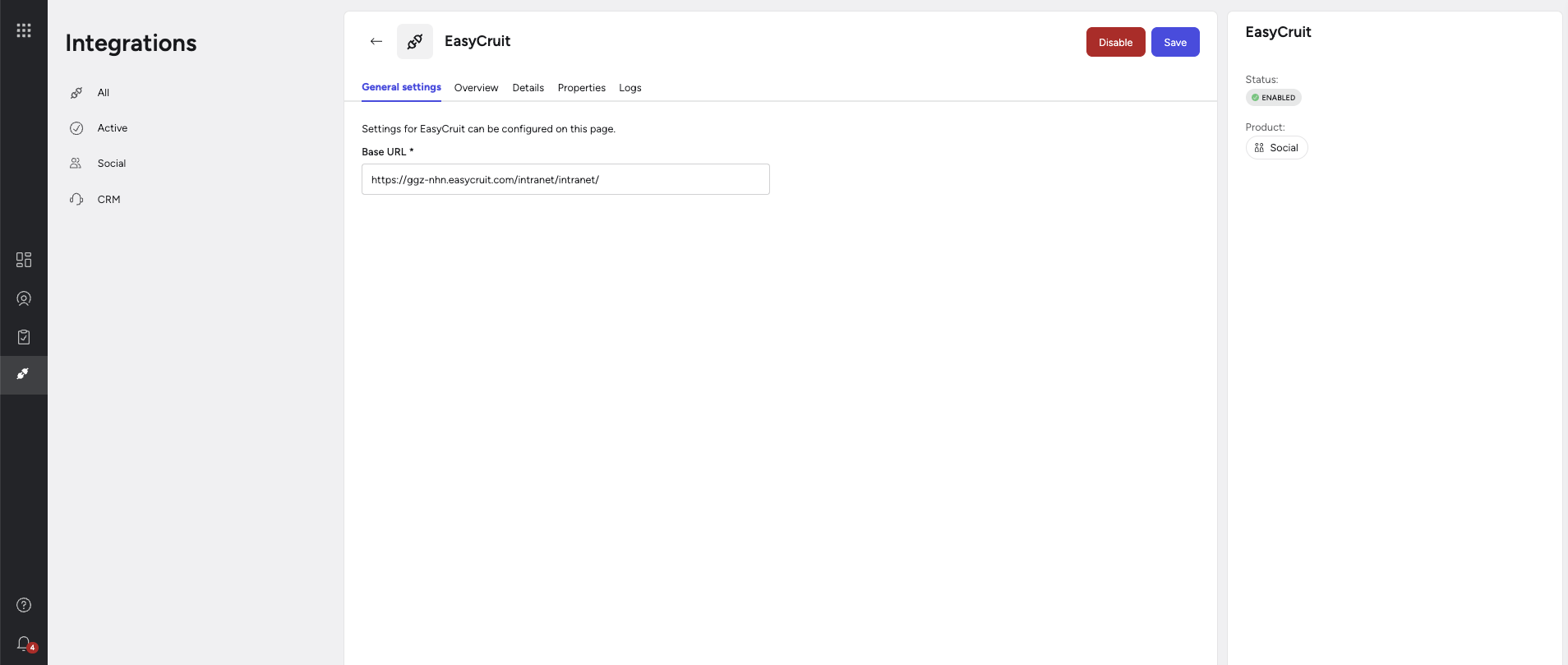Click the ENABLED status badge
The width and height of the screenshot is (1568, 665).
(1273, 98)
